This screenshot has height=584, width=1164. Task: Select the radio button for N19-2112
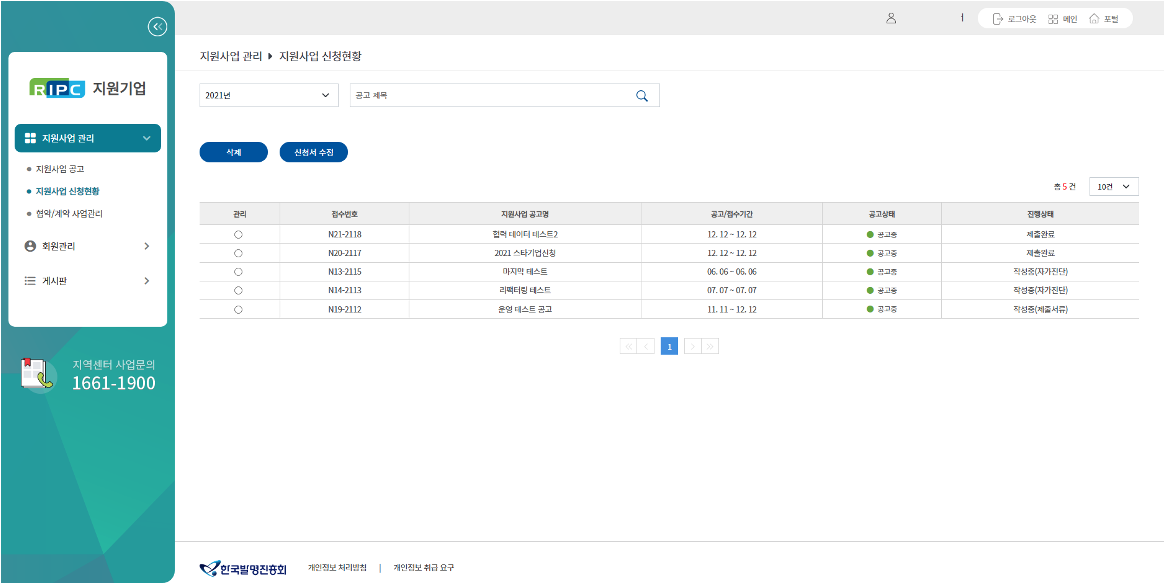[x=238, y=310]
